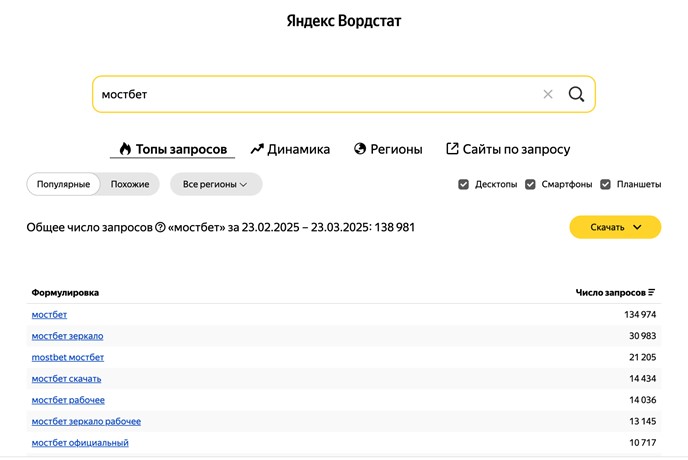The width and height of the screenshot is (688, 460).
Task: Click the sort icon beside Число запросов
Action: click(x=652, y=292)
